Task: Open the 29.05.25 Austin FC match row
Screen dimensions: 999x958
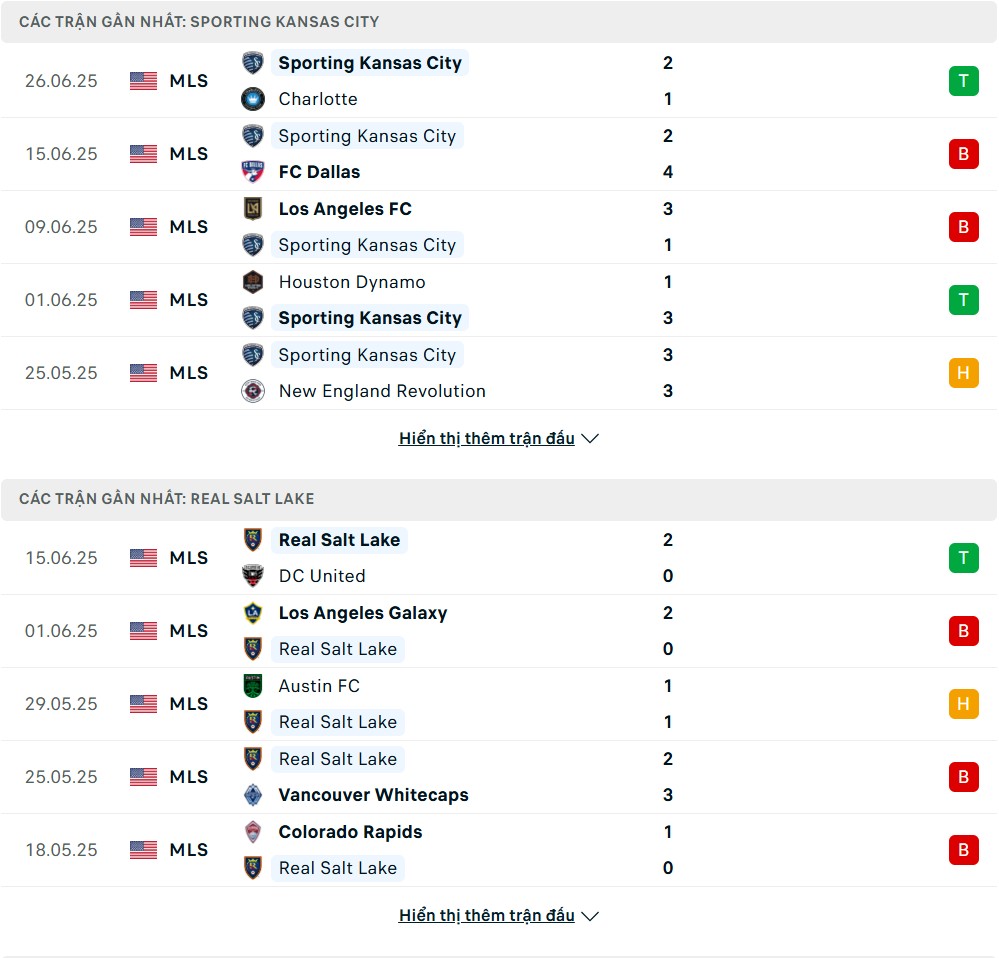Action: click(499, 704)
